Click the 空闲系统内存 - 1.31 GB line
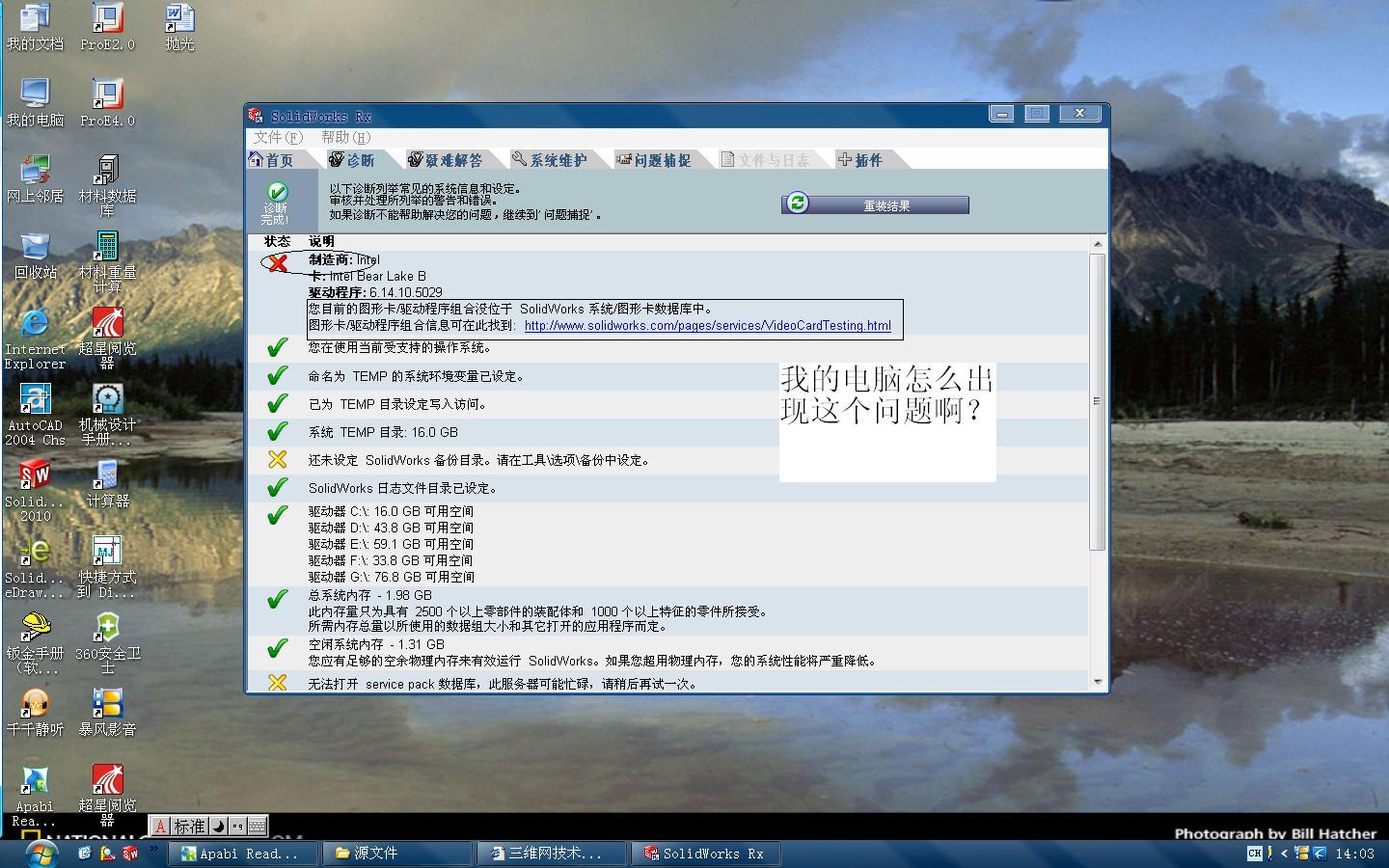 tap(376, 644)
